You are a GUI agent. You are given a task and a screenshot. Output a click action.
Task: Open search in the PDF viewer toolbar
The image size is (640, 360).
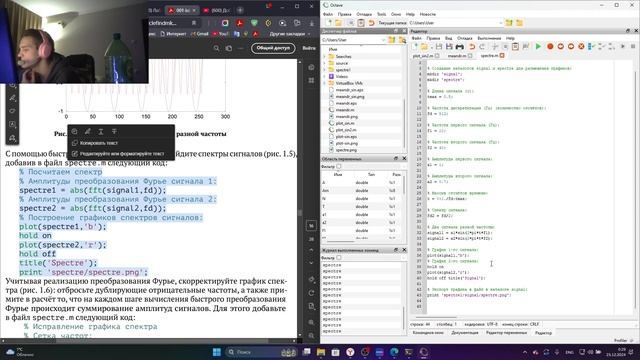[x=216, y=48]
